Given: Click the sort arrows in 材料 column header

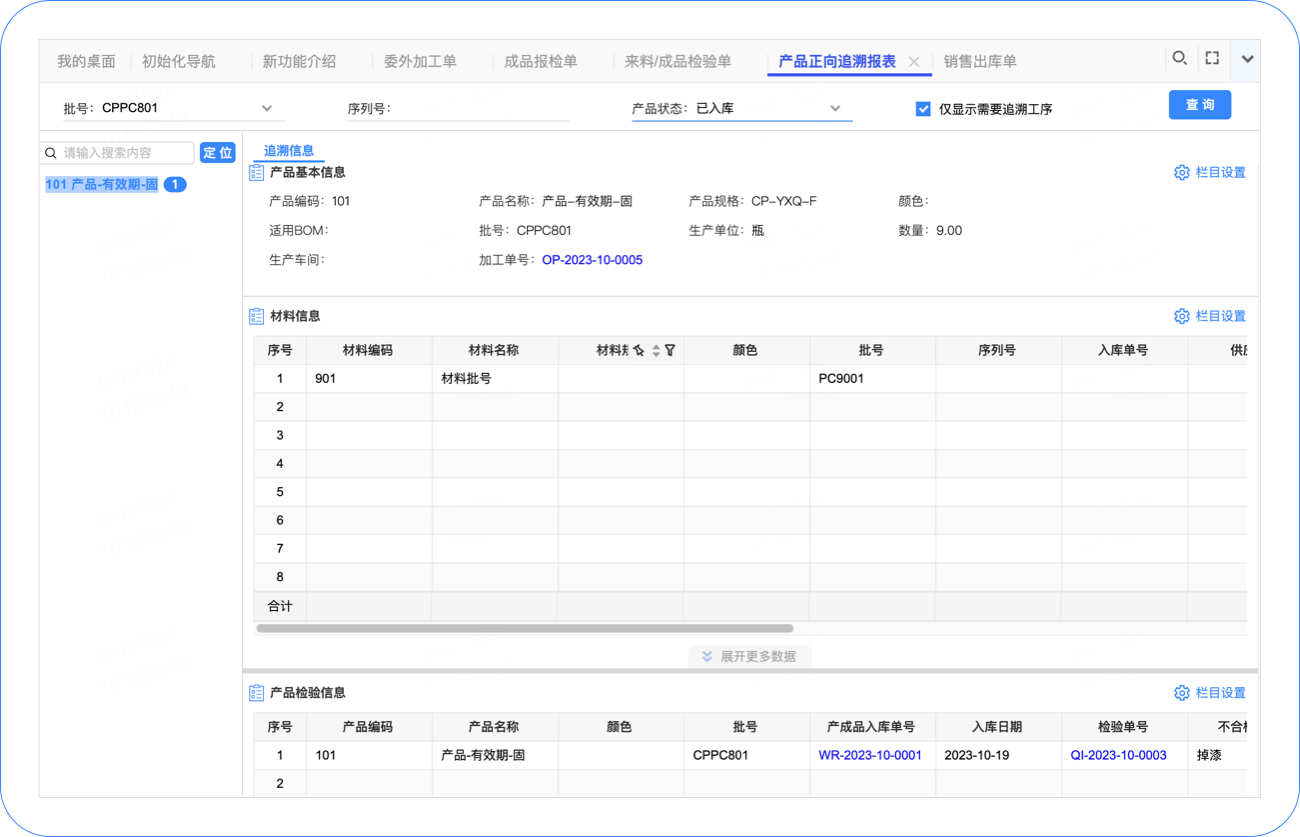Looking at the screenshot, I should (x=656, y=351).
